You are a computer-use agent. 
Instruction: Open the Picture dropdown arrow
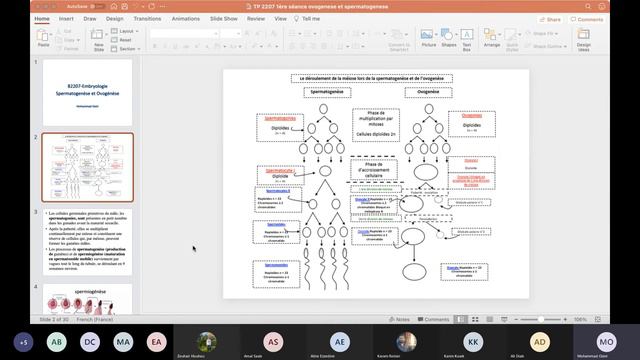(436, 34)
